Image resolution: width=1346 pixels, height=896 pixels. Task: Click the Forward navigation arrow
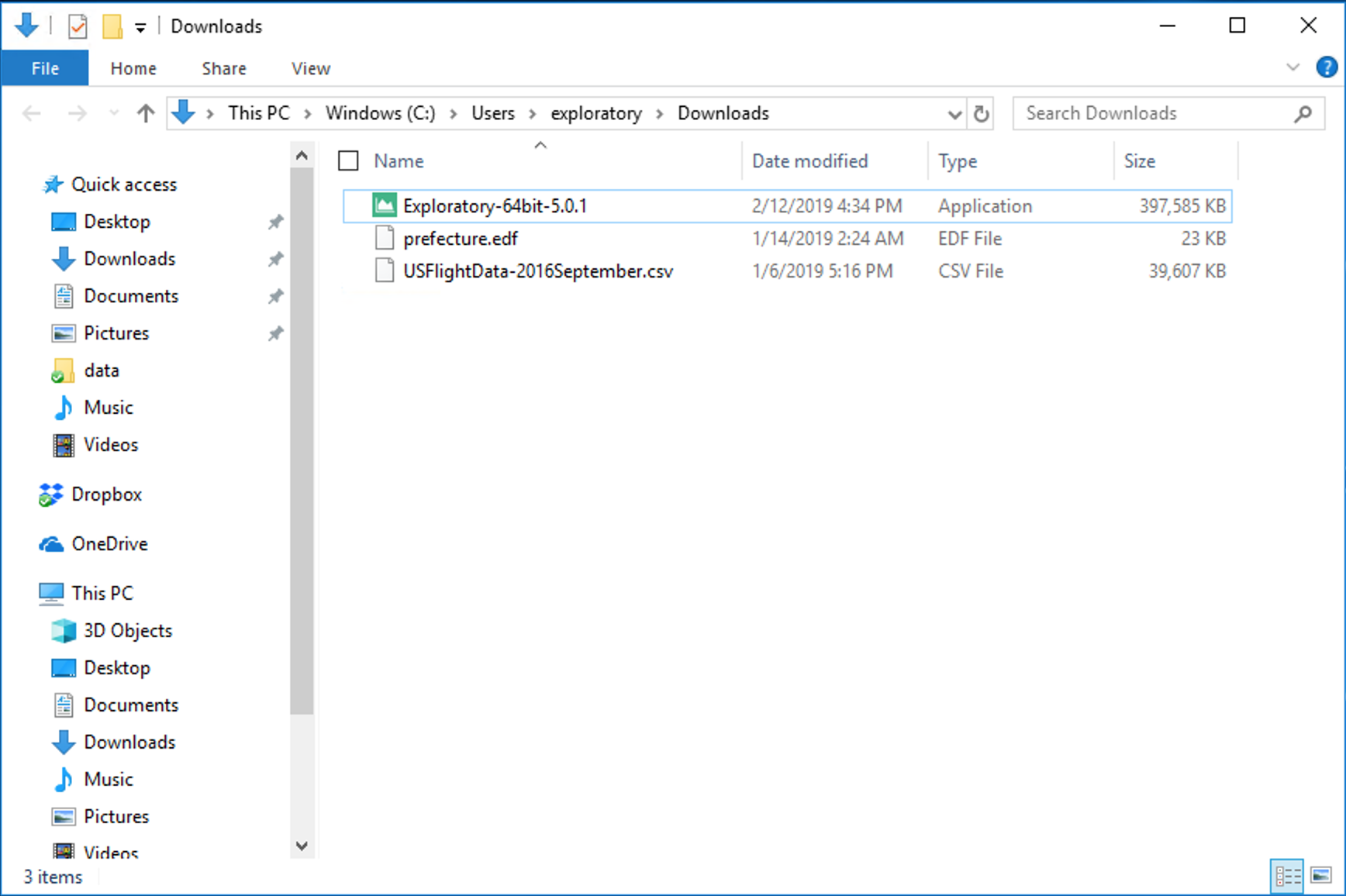78,113
